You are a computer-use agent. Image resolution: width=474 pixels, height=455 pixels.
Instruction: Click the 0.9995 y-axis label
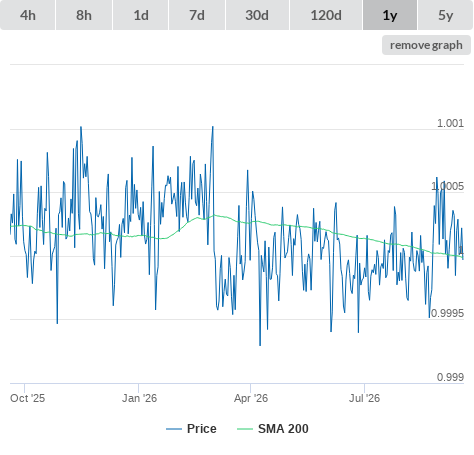[447, 313]
